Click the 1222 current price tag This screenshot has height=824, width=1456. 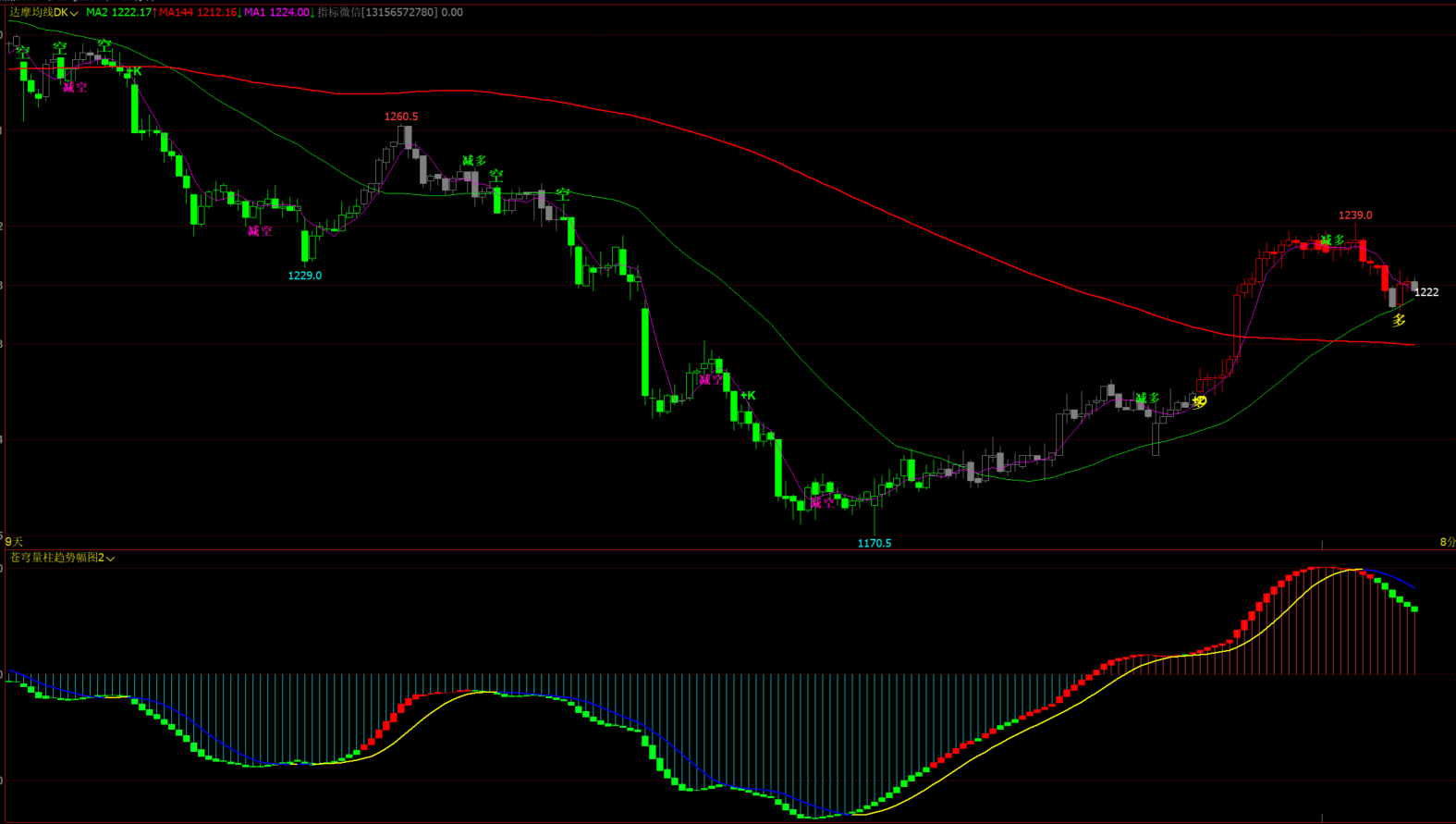1426,292
